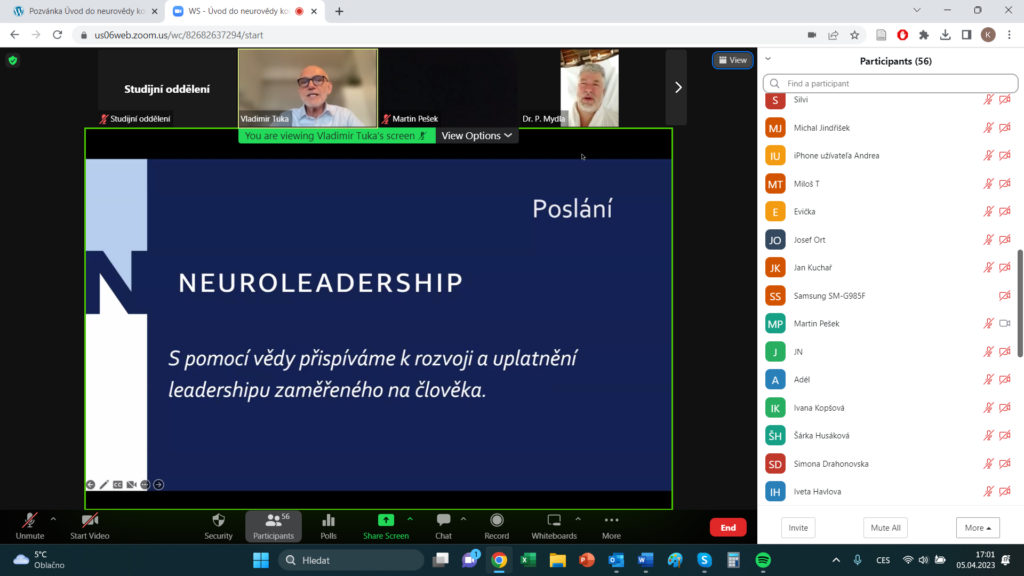Open Chrome's three-dot menu
This screenshot has width=1024, height=576.
tap(1009, 35)
